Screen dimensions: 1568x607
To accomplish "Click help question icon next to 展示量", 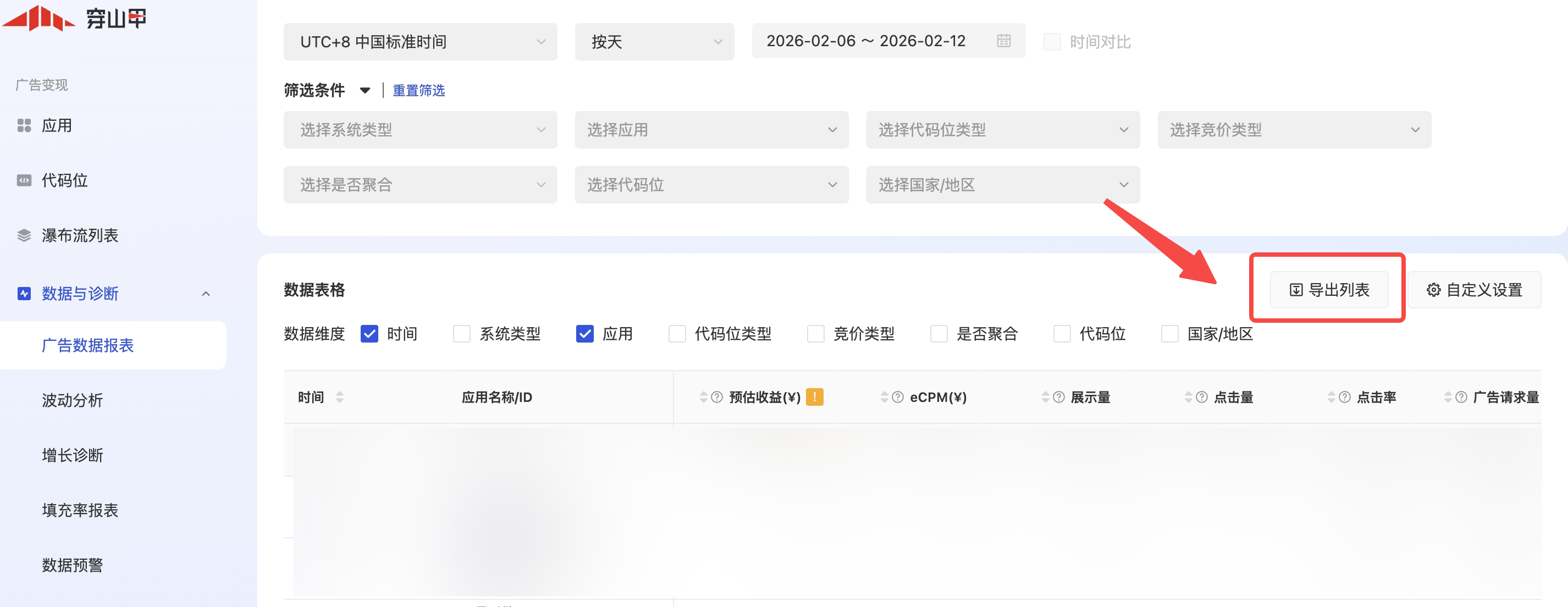I will [1058, 397].
